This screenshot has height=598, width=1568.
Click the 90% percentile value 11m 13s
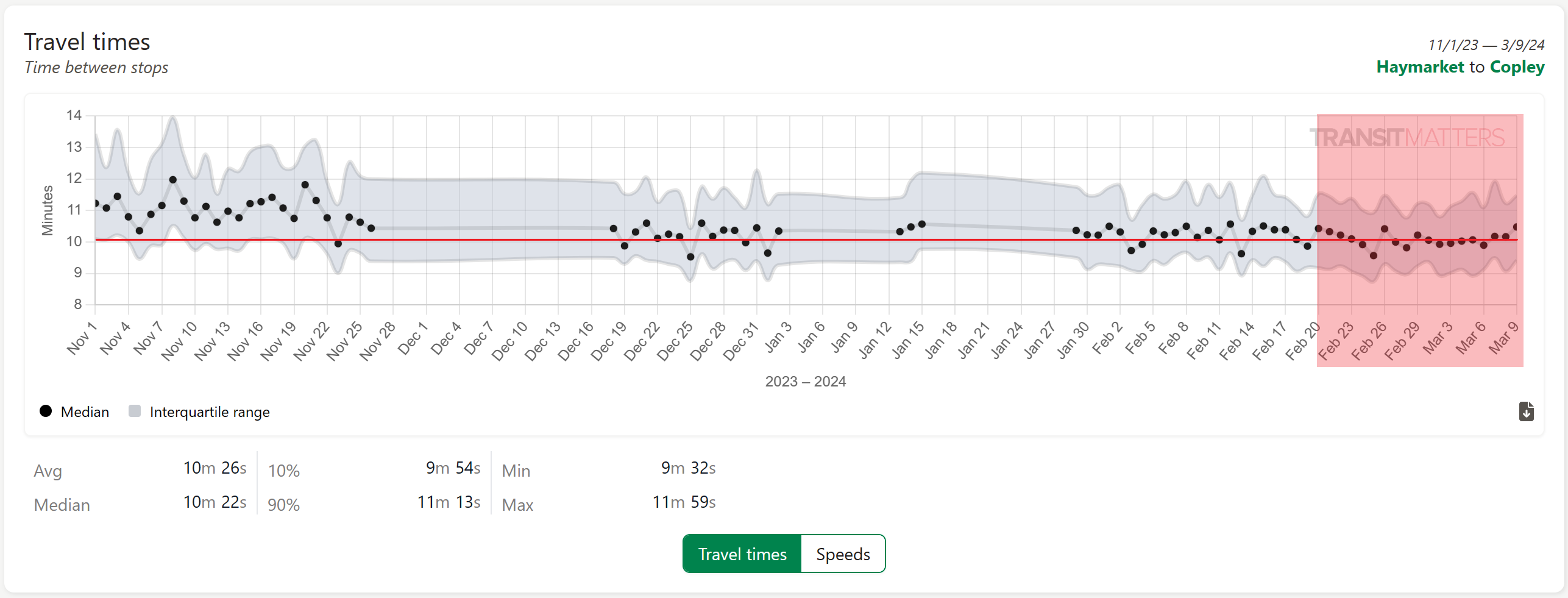[x=449, y=502]
